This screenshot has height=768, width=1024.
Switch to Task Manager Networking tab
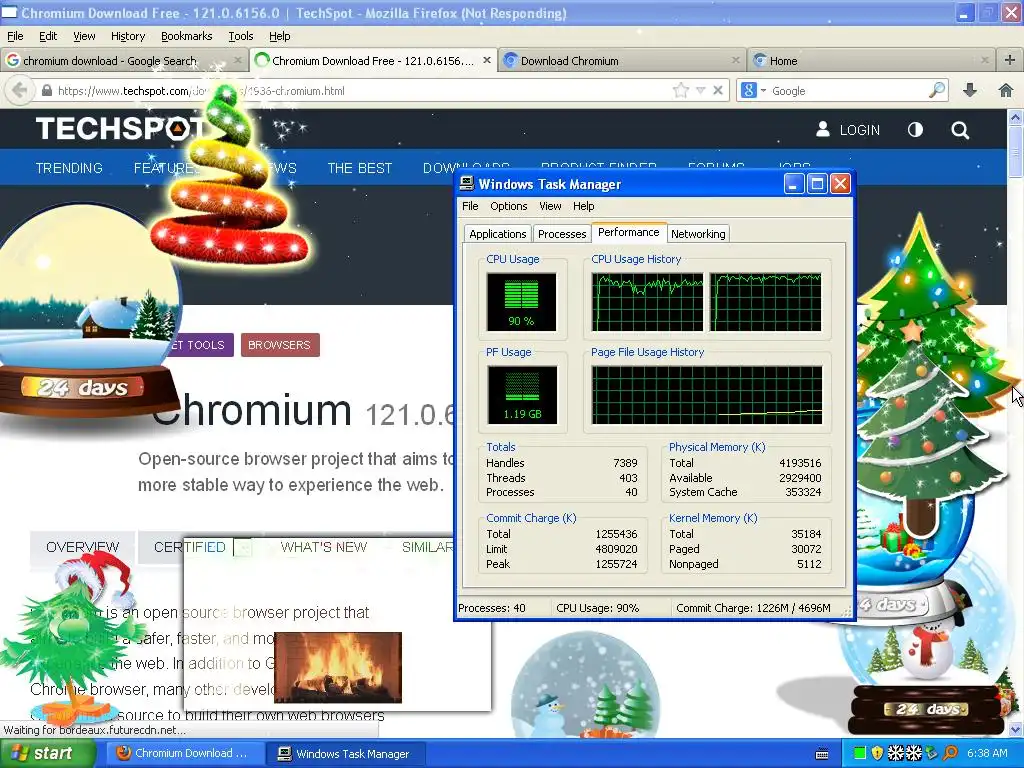[x=697, y=234]
